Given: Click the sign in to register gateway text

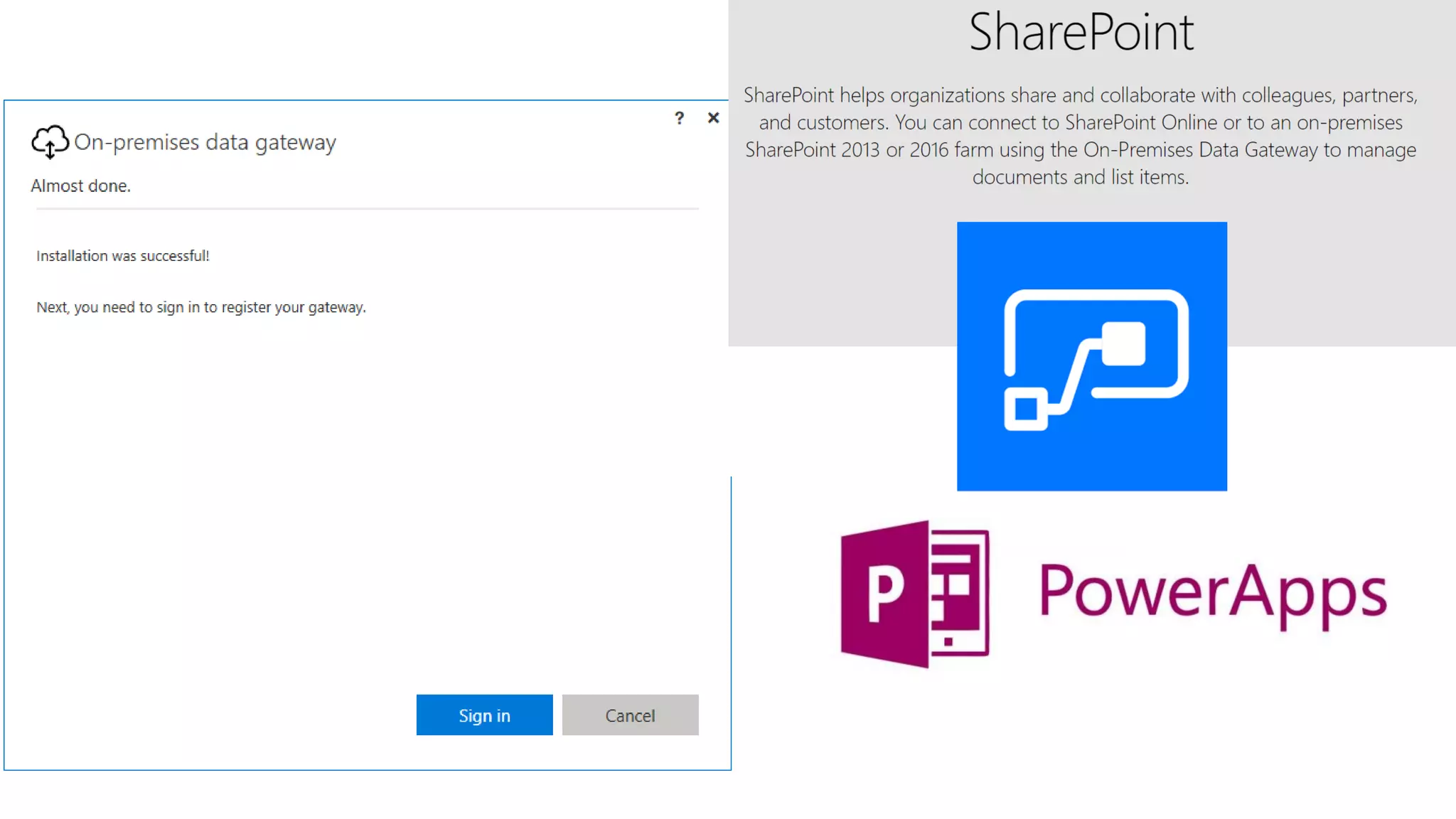Looking at the screenshot, I should click(201, 307).
